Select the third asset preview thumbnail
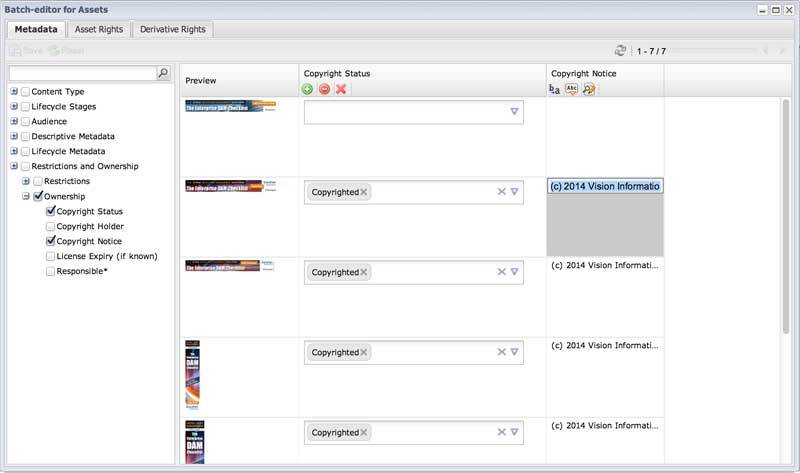Viewport: 800px width, 473px height. point(230,266)
